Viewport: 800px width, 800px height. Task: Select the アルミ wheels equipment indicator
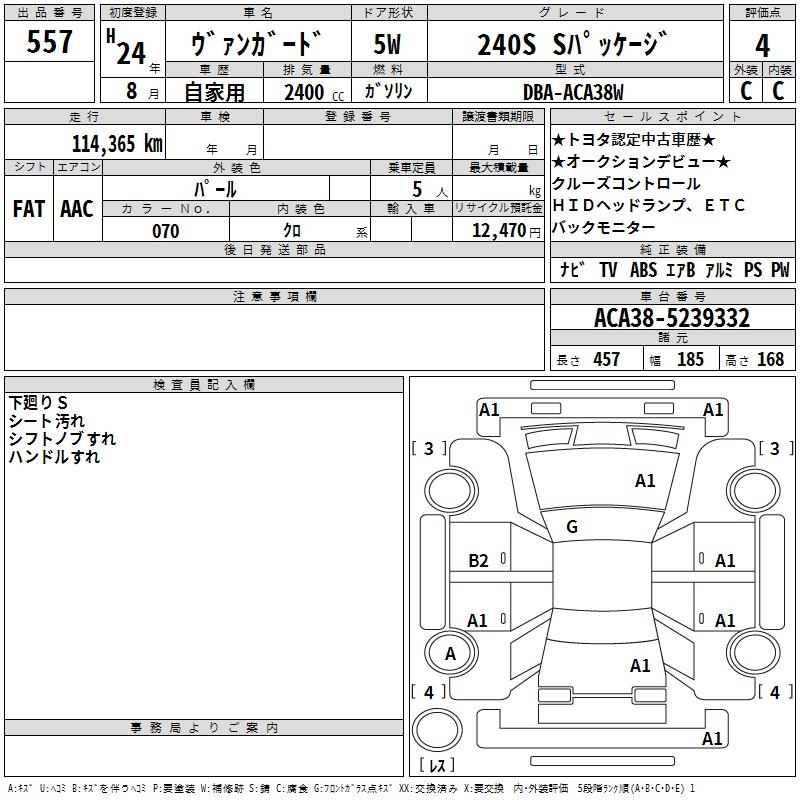click(x=719, y=270)
